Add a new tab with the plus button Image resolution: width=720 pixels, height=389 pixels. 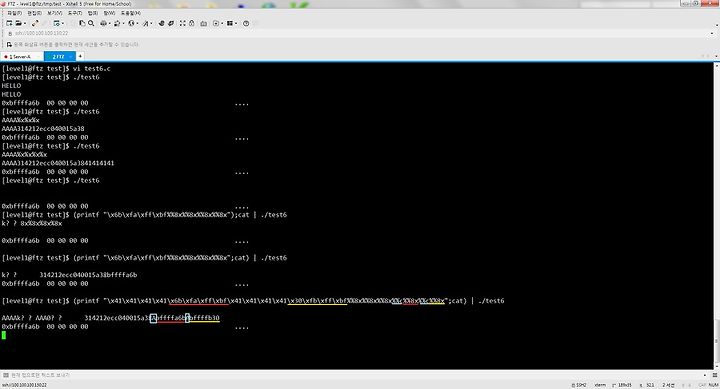click(80, 56)
